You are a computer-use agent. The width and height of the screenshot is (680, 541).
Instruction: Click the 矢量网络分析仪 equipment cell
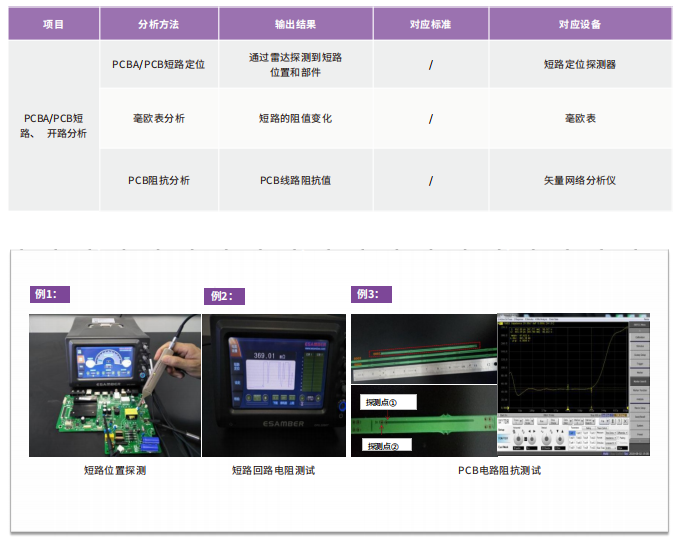pos(579,180)
